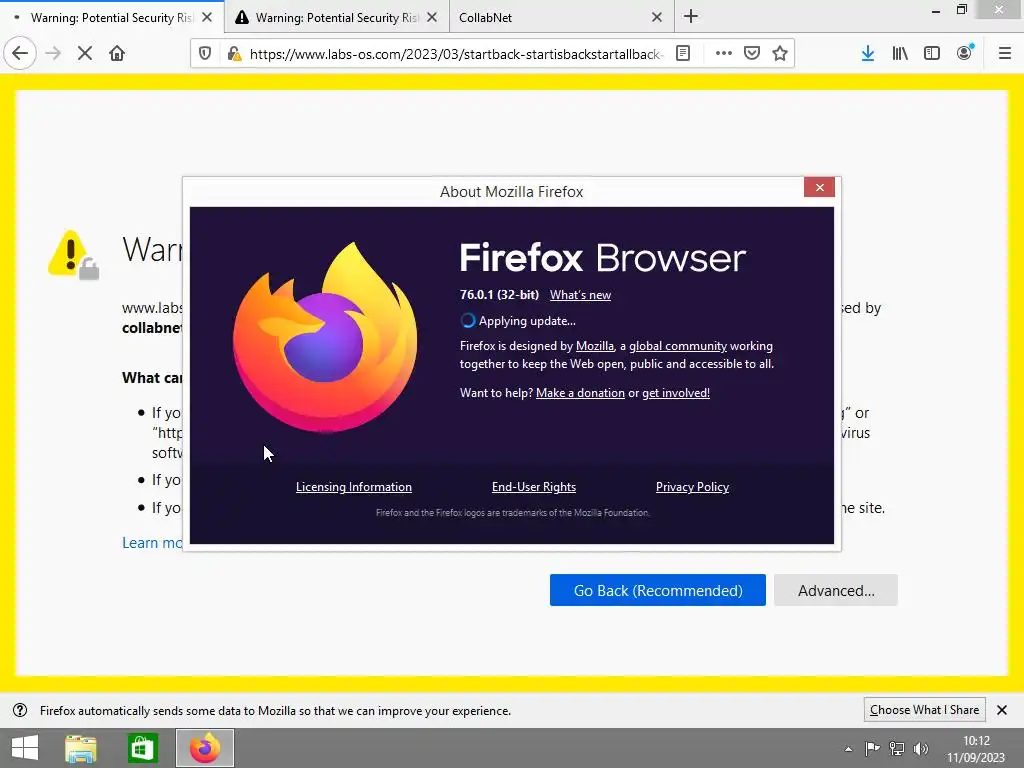Open the Firefox home page

coord(117,54)
